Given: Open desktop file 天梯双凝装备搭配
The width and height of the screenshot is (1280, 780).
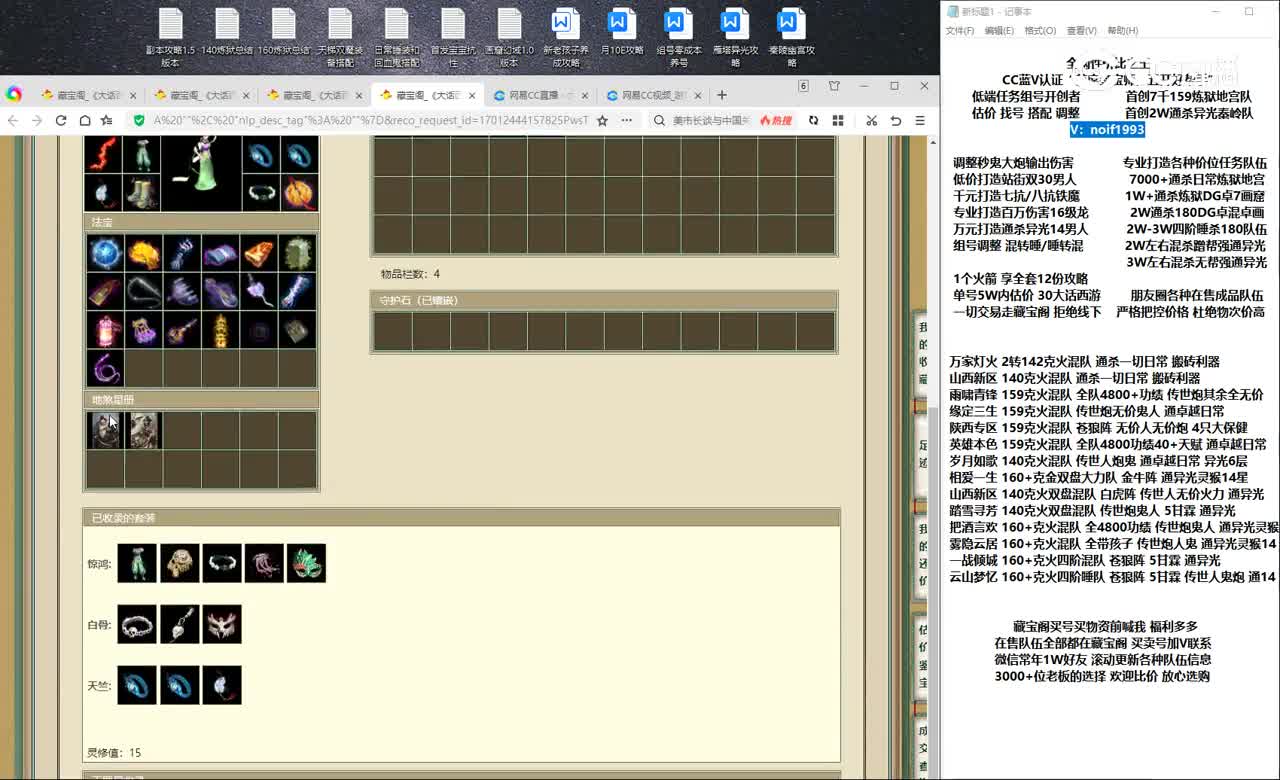Looking at the screenshot, I should point(340,38).
